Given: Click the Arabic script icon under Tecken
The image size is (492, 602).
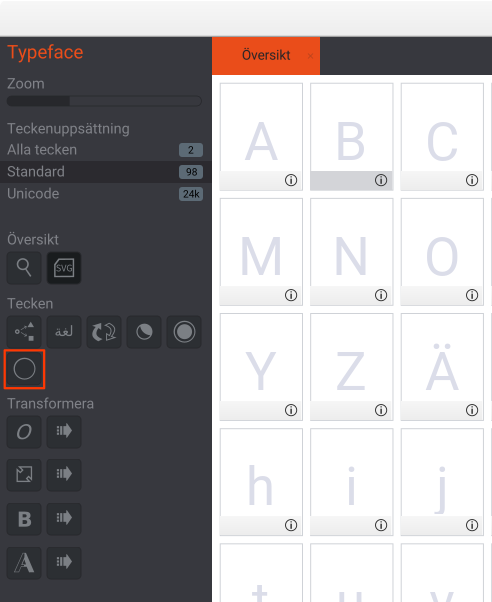Looking at the screenshot, I should point(64,332).
